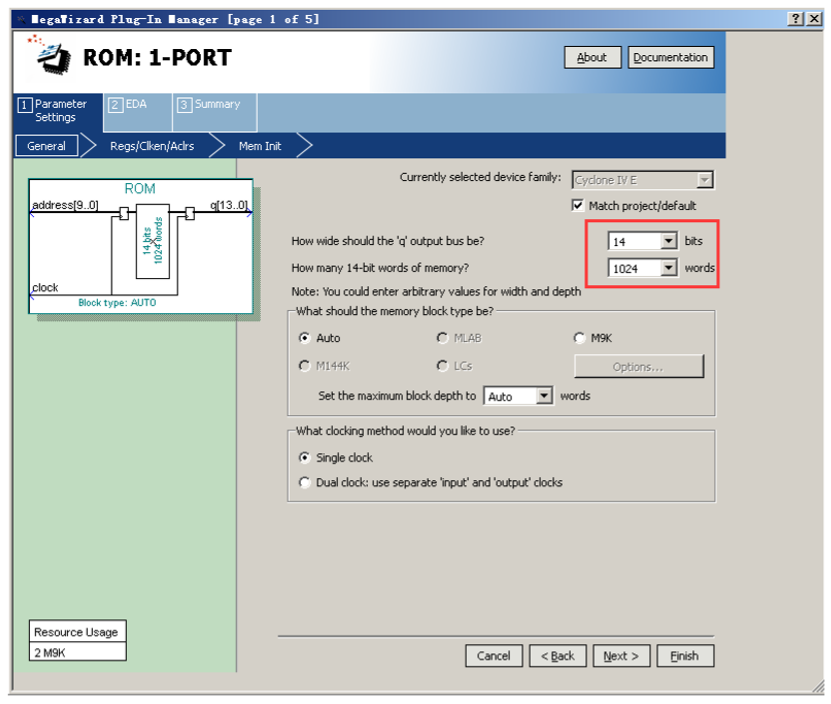Select the Auto memory block type
This screenshot has height=704, width=831.
[x=304, y=338]
